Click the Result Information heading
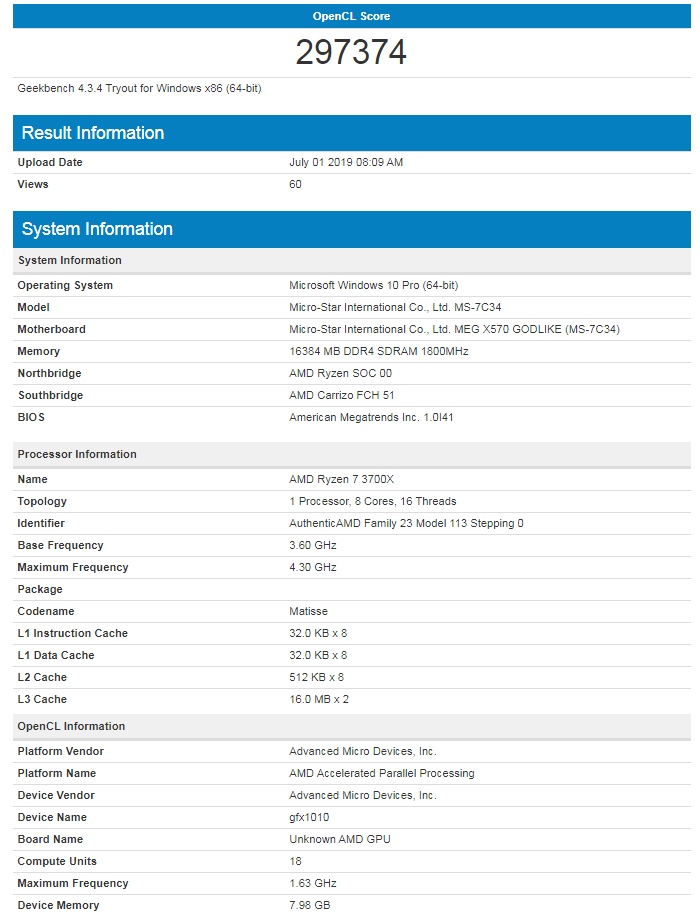This screenshot has height=915, width=700. tap(93, 132)
